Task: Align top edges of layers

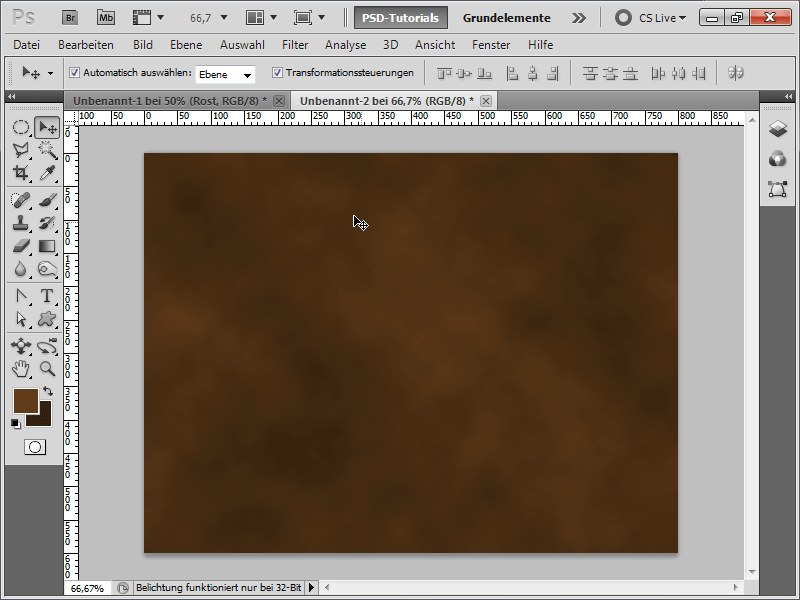Action: (444, 73)
